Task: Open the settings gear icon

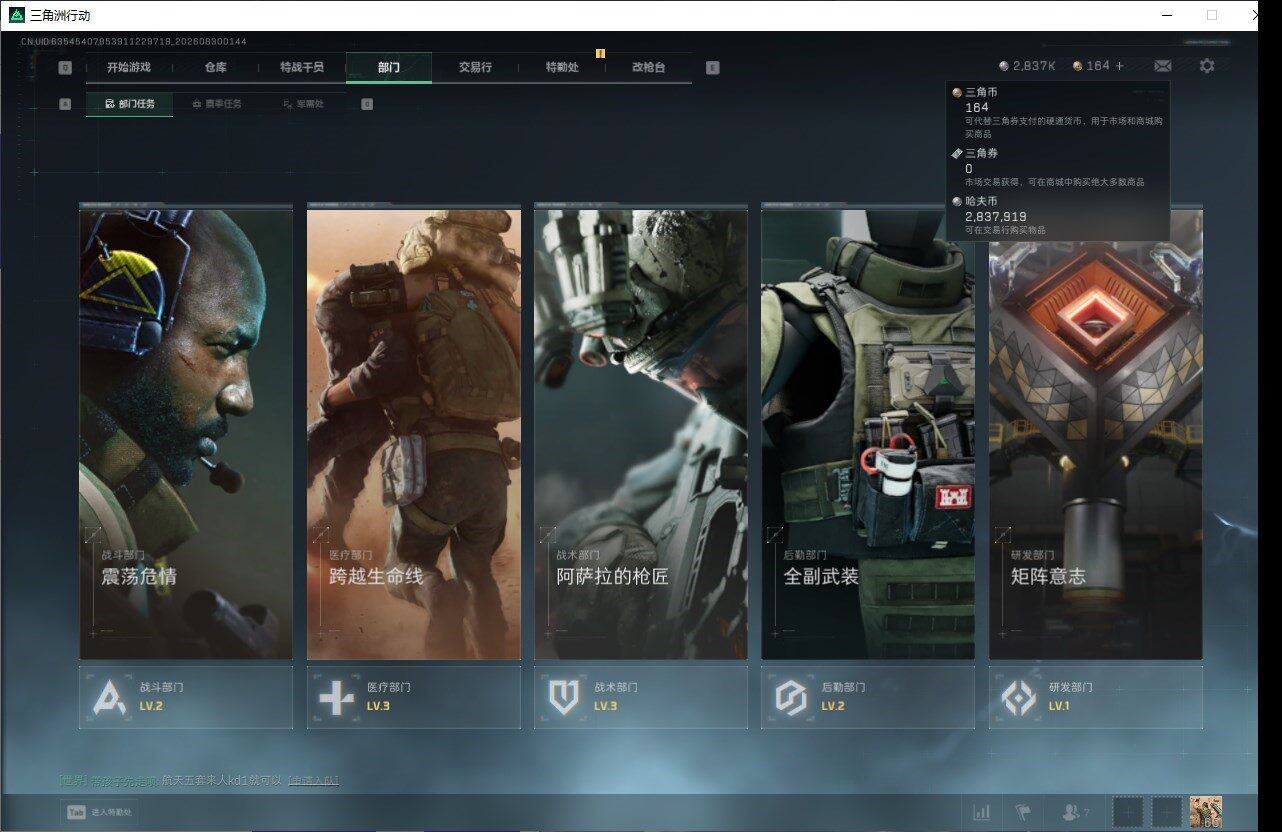Action: (1207, 66)
